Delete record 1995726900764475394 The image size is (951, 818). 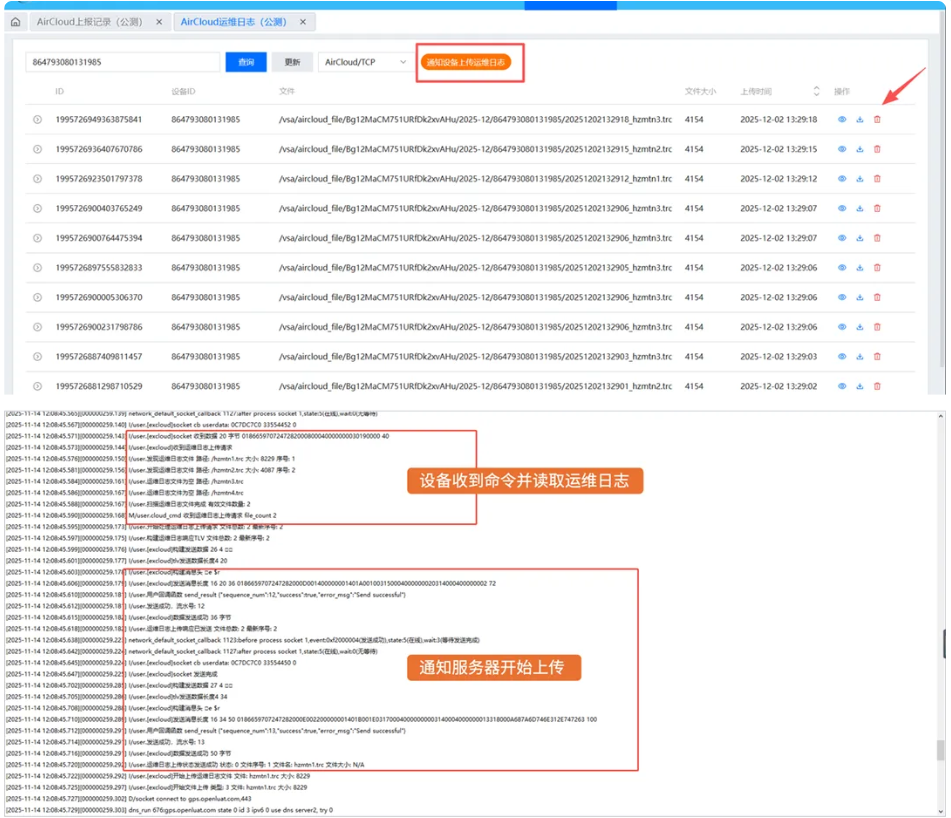[x=877, y=238]
